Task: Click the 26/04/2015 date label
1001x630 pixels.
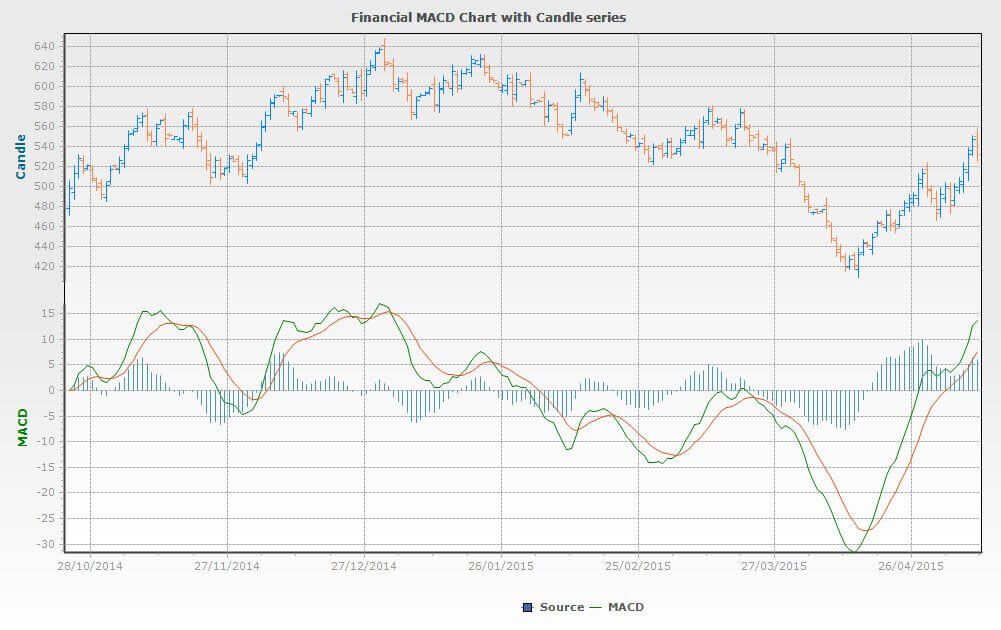Action: tap(910, 566)
